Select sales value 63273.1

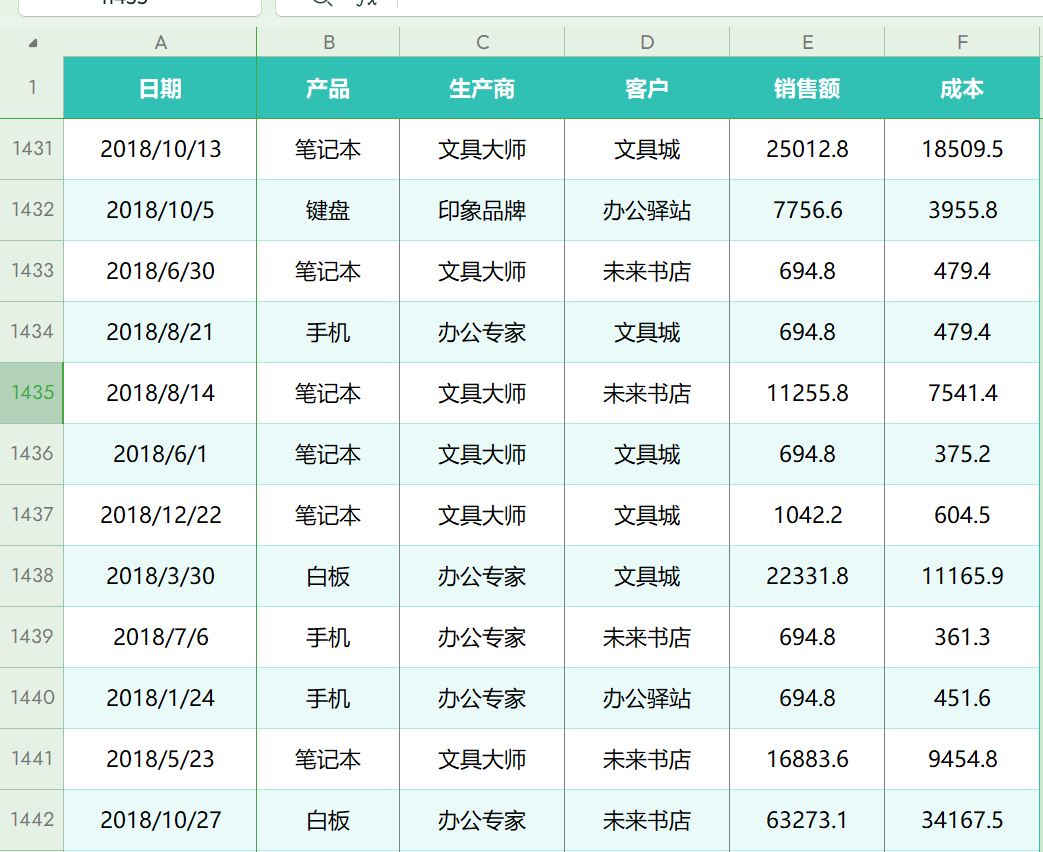point(808,820)
